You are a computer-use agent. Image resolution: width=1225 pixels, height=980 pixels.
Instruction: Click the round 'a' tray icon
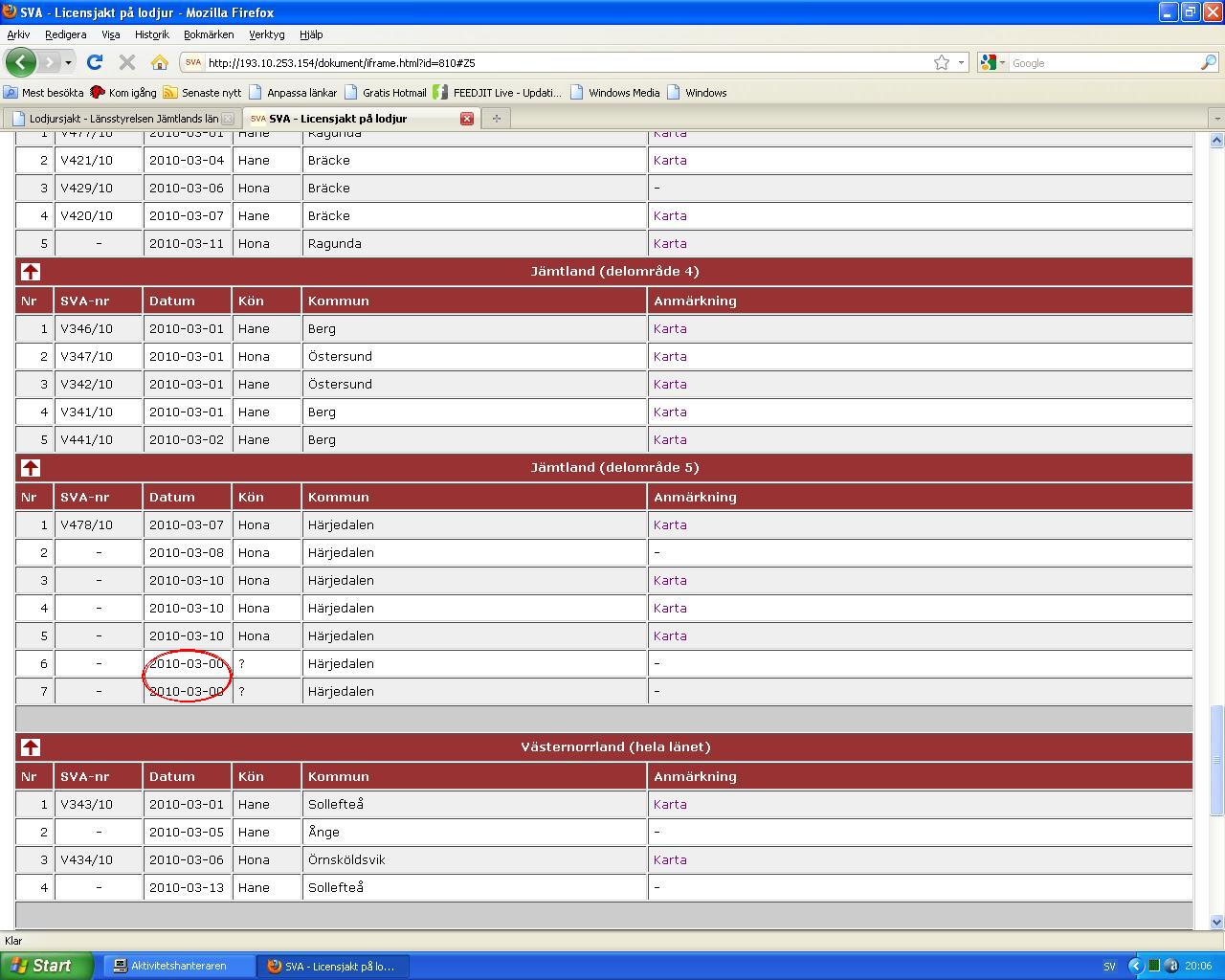(x=1171, y=966)
